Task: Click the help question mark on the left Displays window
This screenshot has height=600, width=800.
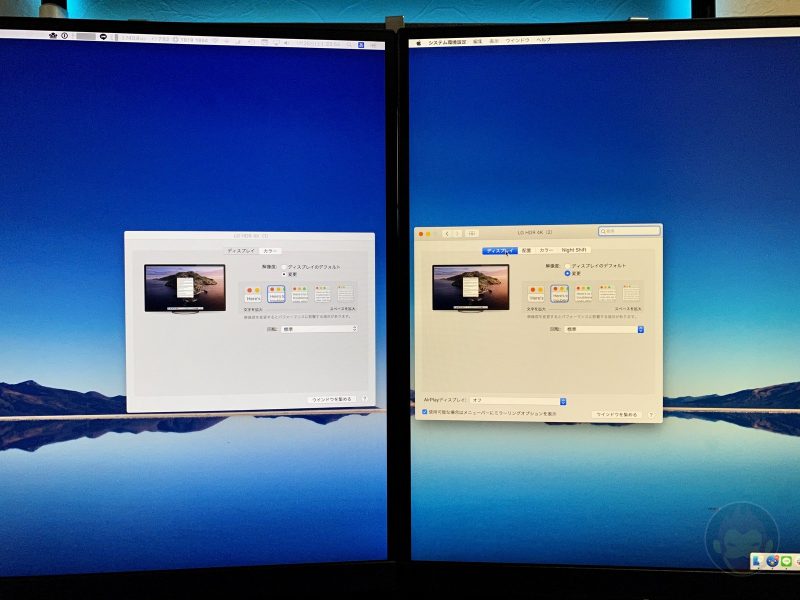Action: pos(365,398)
